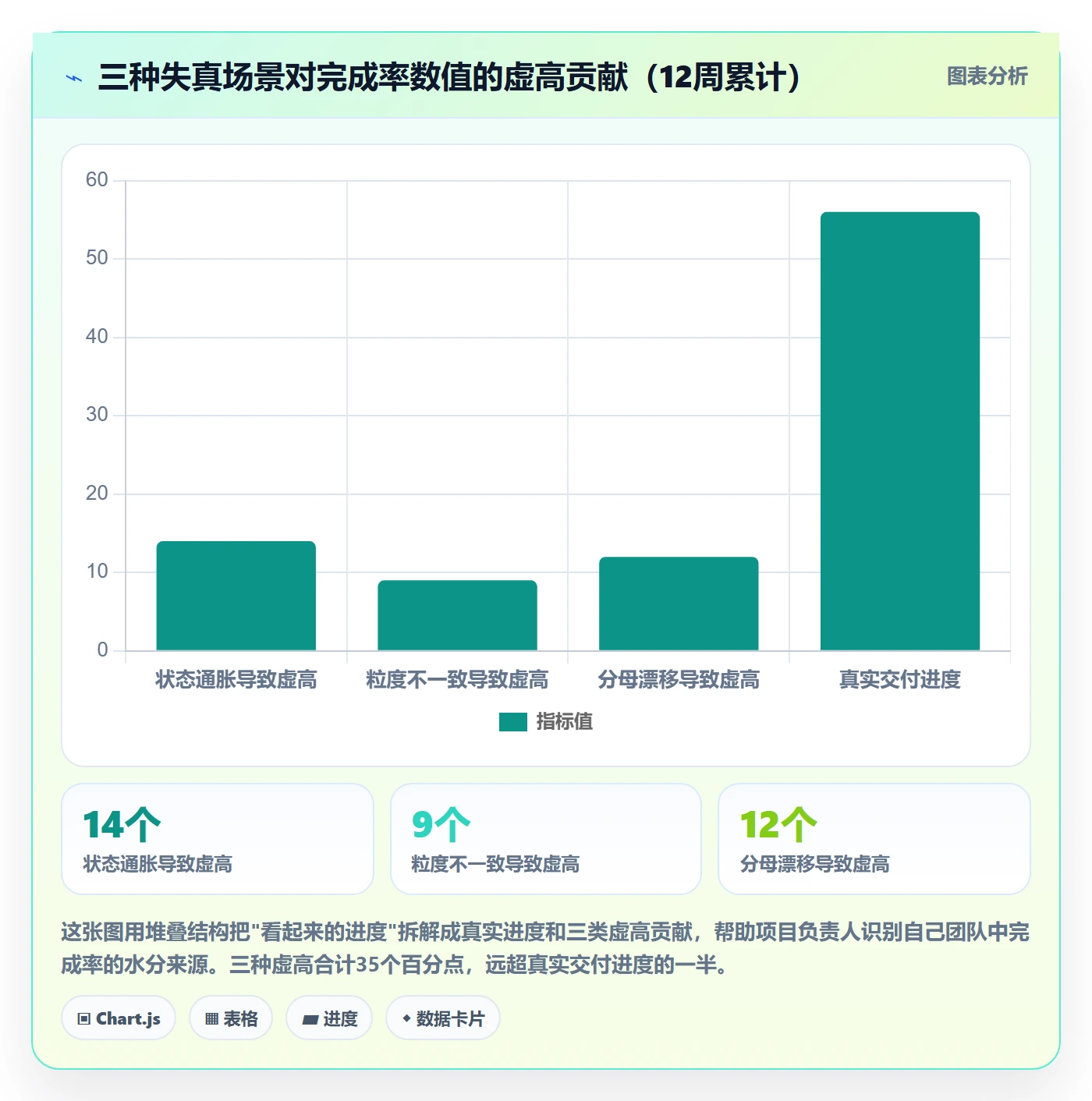Click the 分母漂移导致虚高 bar

point(679,604)
